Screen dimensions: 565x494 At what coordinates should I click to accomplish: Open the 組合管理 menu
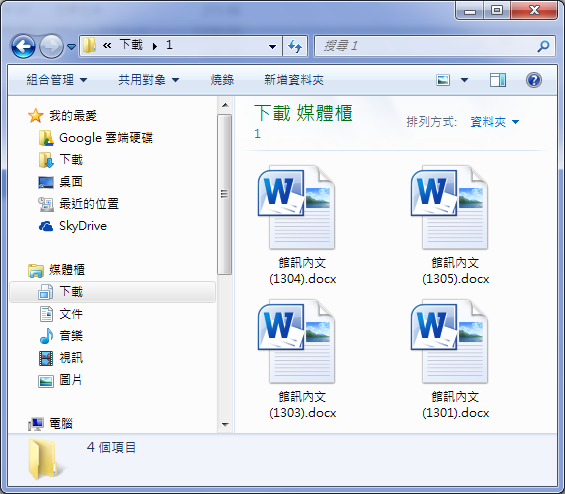tap(57, 80)
